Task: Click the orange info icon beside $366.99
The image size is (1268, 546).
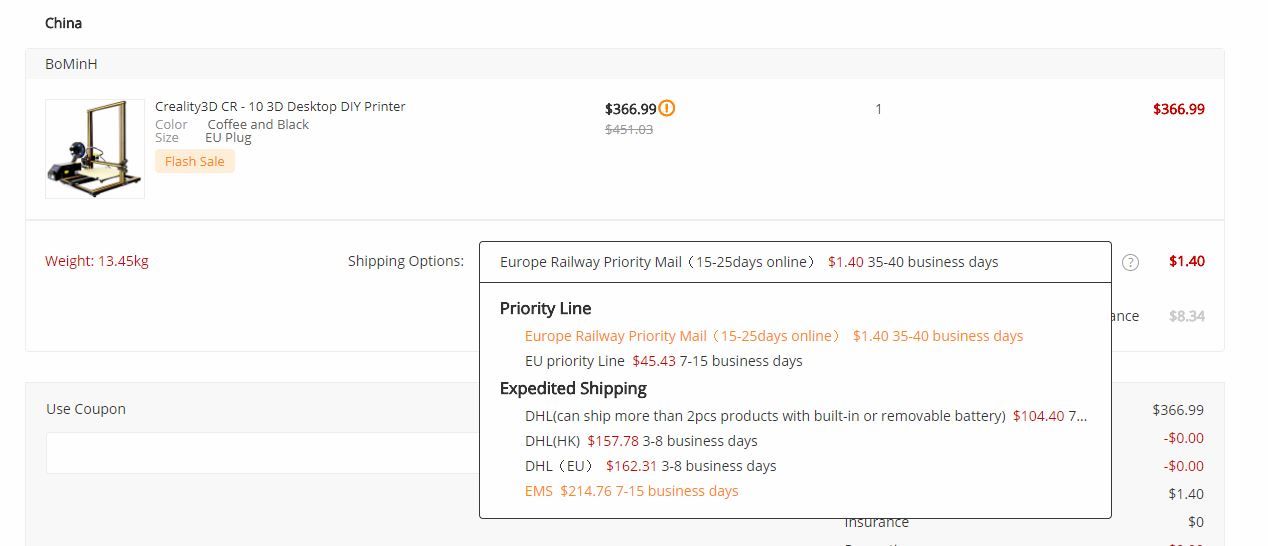Action: 667,108
